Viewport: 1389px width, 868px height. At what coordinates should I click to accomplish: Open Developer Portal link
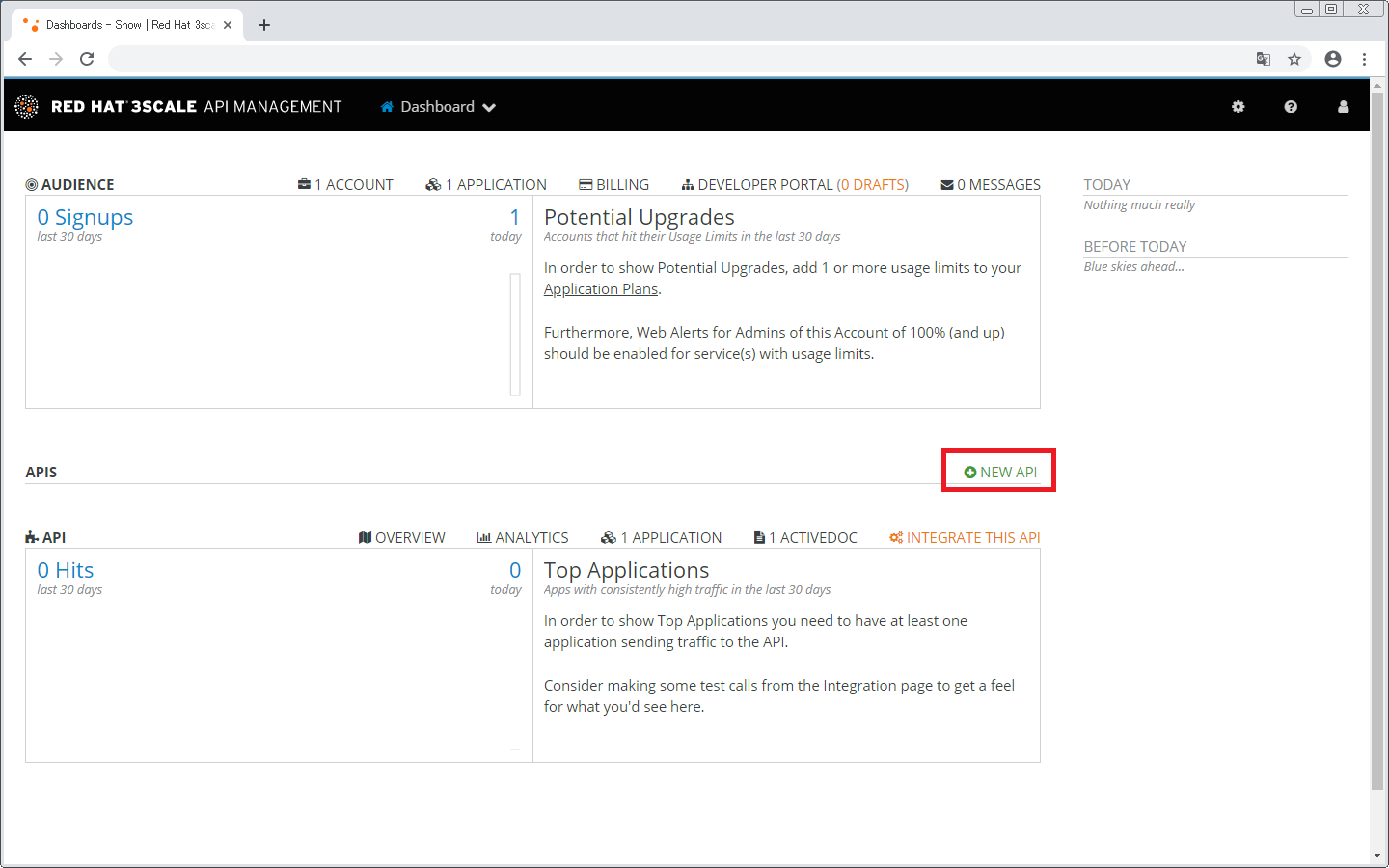[795, 185]
